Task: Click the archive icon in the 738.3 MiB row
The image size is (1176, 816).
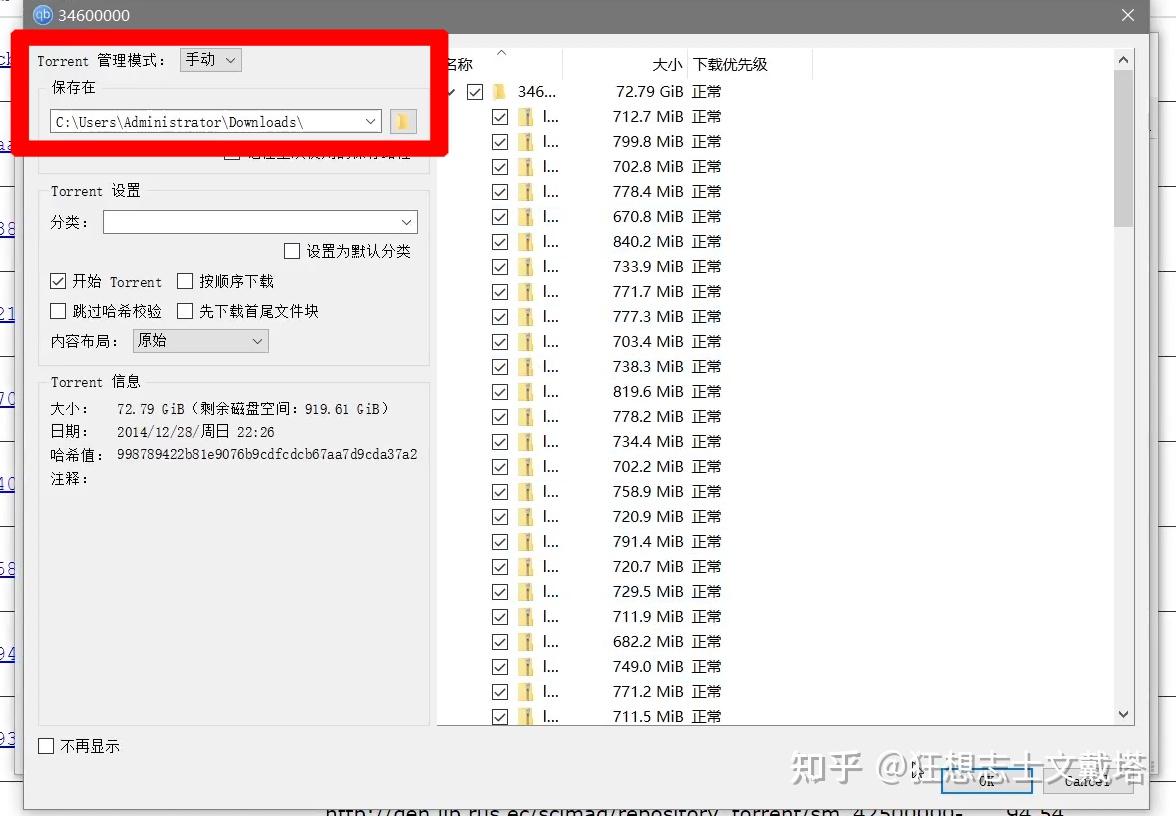Action: tap(526, 367)
